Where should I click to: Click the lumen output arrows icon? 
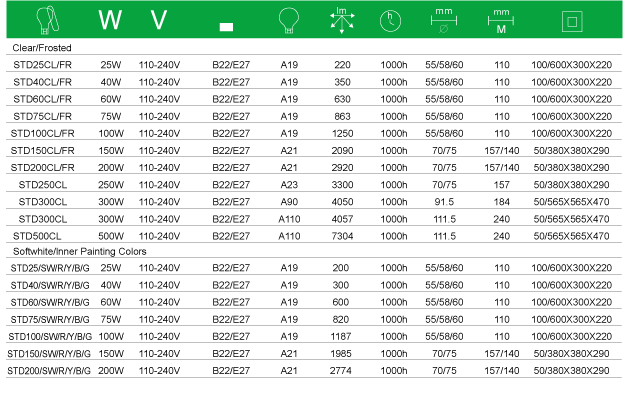pos(342,19)
